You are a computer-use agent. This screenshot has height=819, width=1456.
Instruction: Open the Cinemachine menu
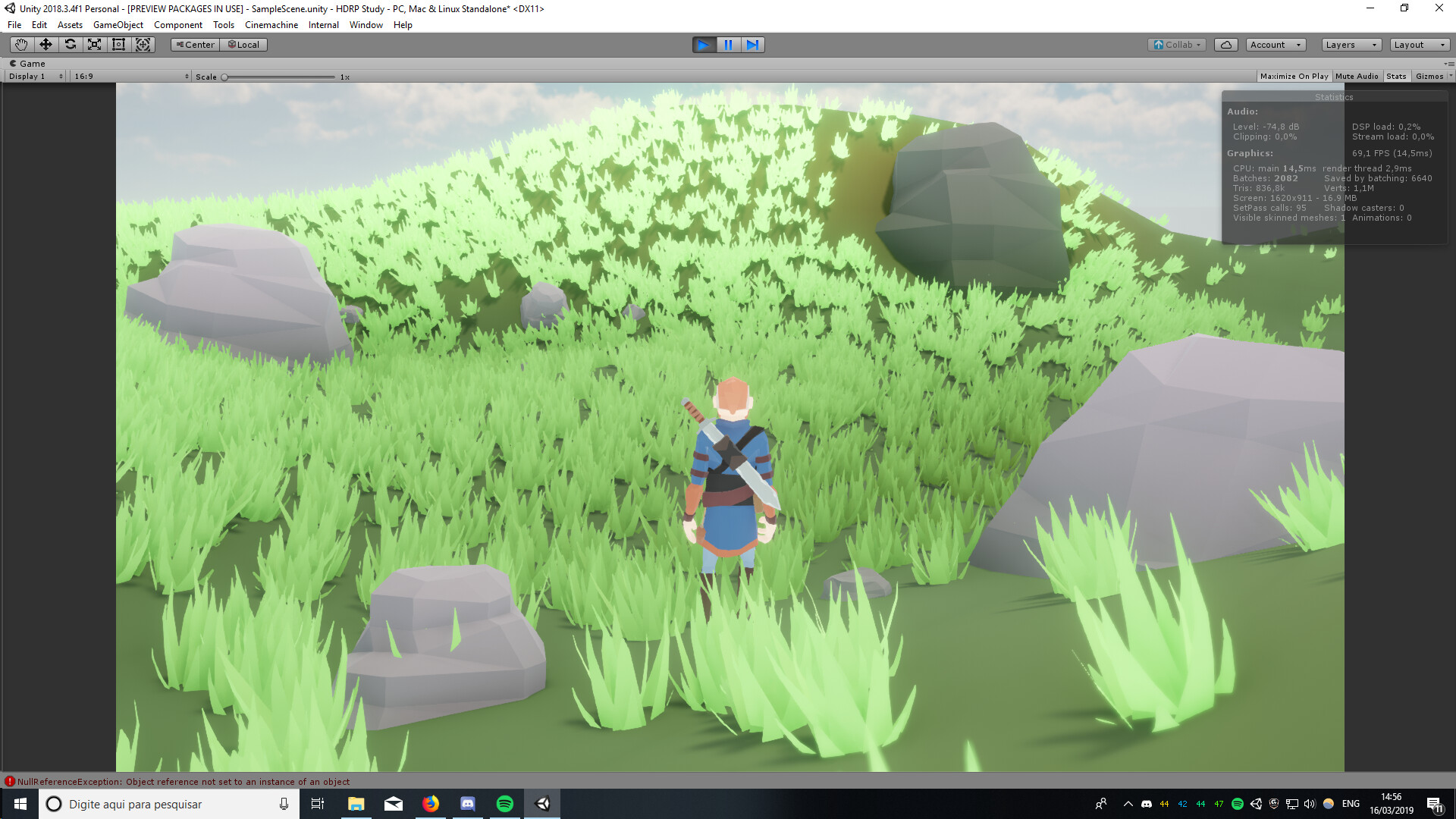[271, 24]
